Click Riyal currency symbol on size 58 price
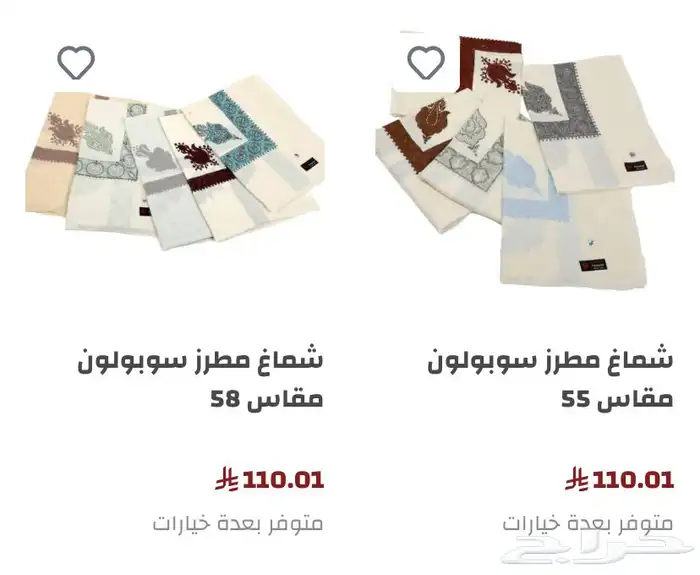This screenshot has height=575, width=700. coord(228,479)
